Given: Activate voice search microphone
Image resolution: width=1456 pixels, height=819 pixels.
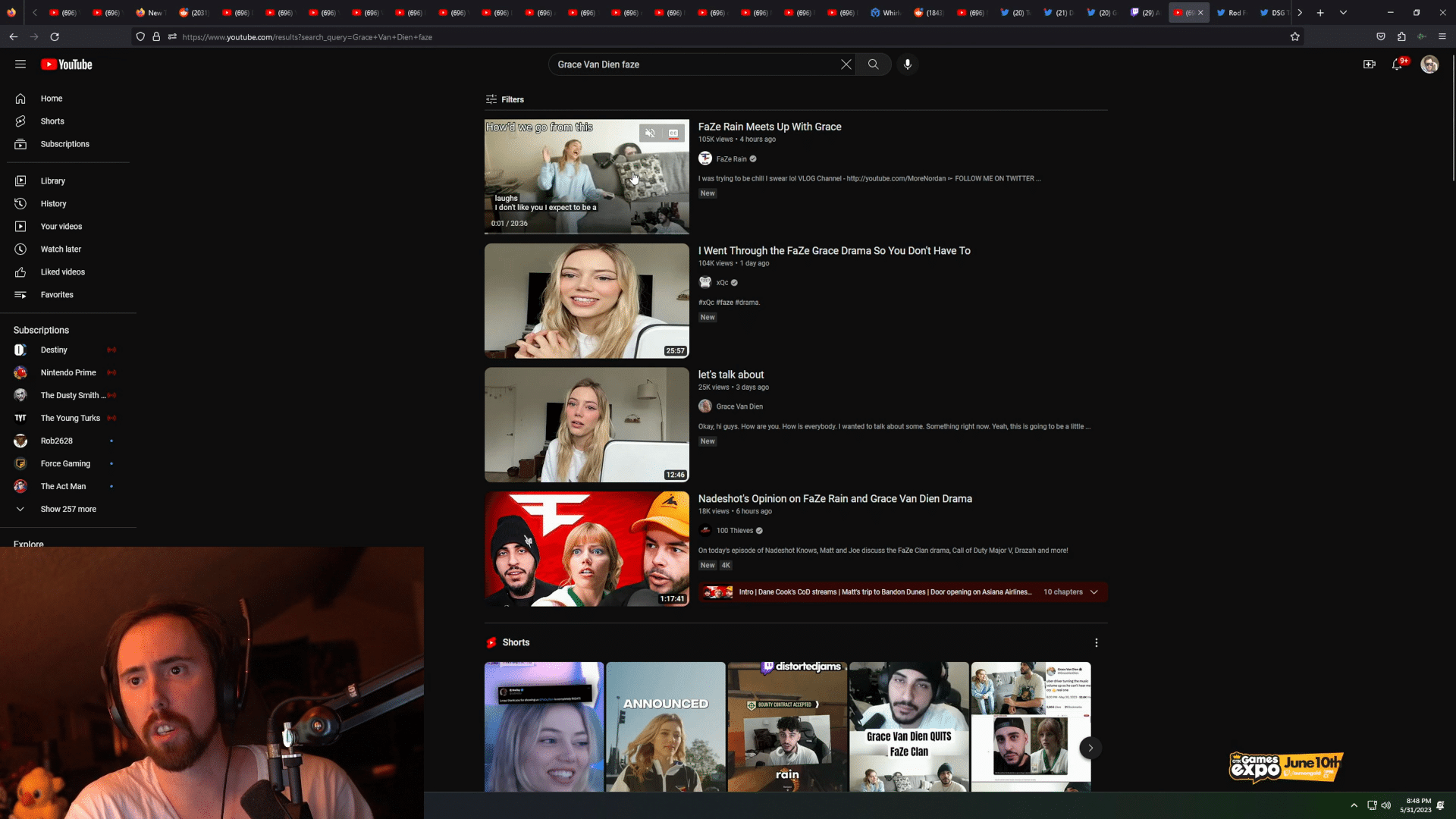Looking at the screenshot, I should (908, 64).
